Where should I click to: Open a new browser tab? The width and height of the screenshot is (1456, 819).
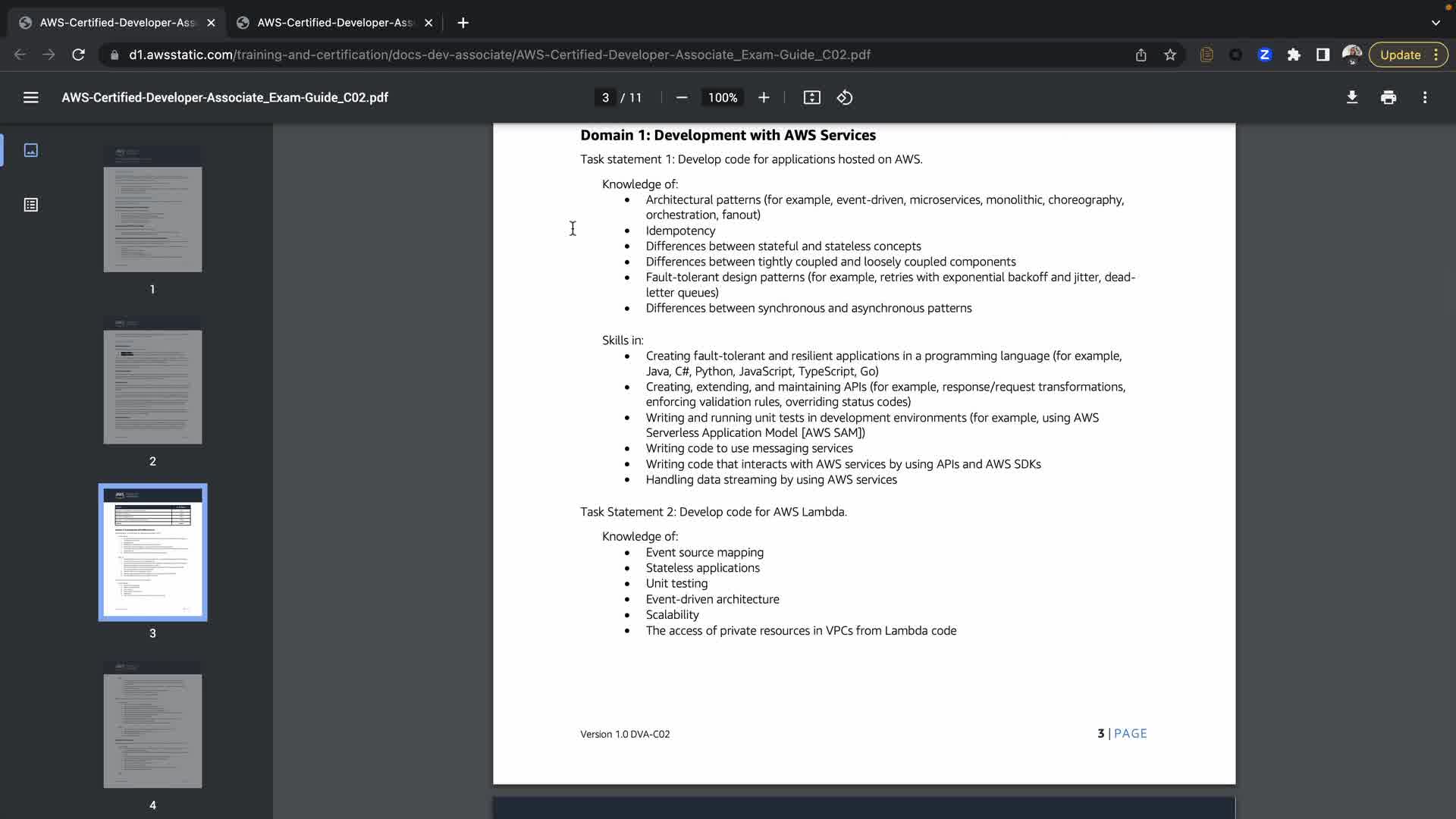click(463, 23)
